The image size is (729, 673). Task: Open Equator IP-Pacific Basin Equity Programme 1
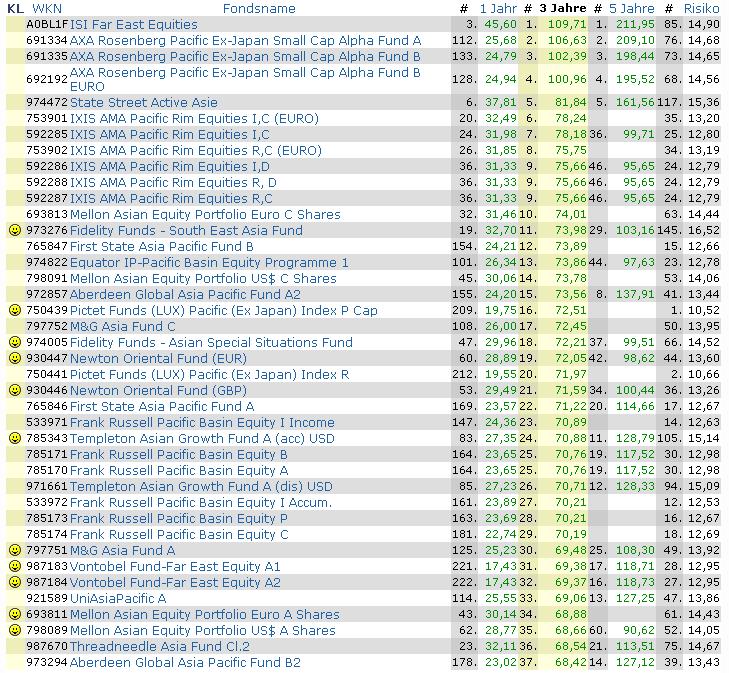209,262
